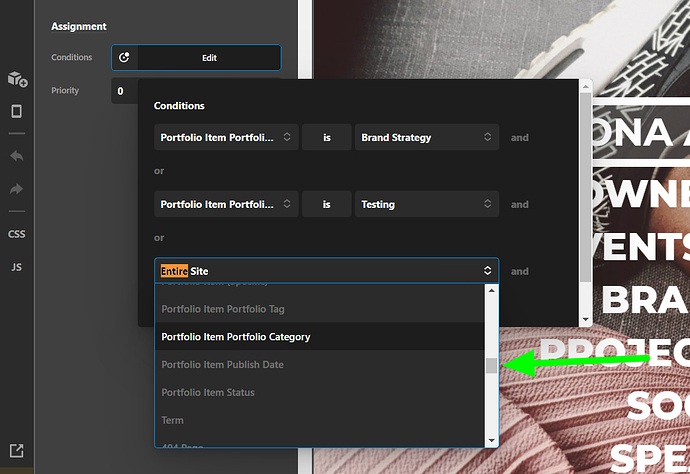This screenshot has width=690, height=474.
Task: Click the conditions refresh icon beside Edit
Action: [125, 57]
